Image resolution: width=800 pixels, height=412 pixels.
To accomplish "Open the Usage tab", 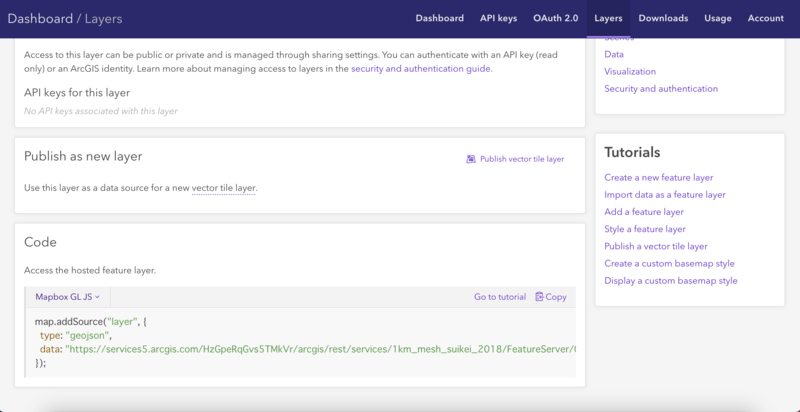I will click(718, 18).
